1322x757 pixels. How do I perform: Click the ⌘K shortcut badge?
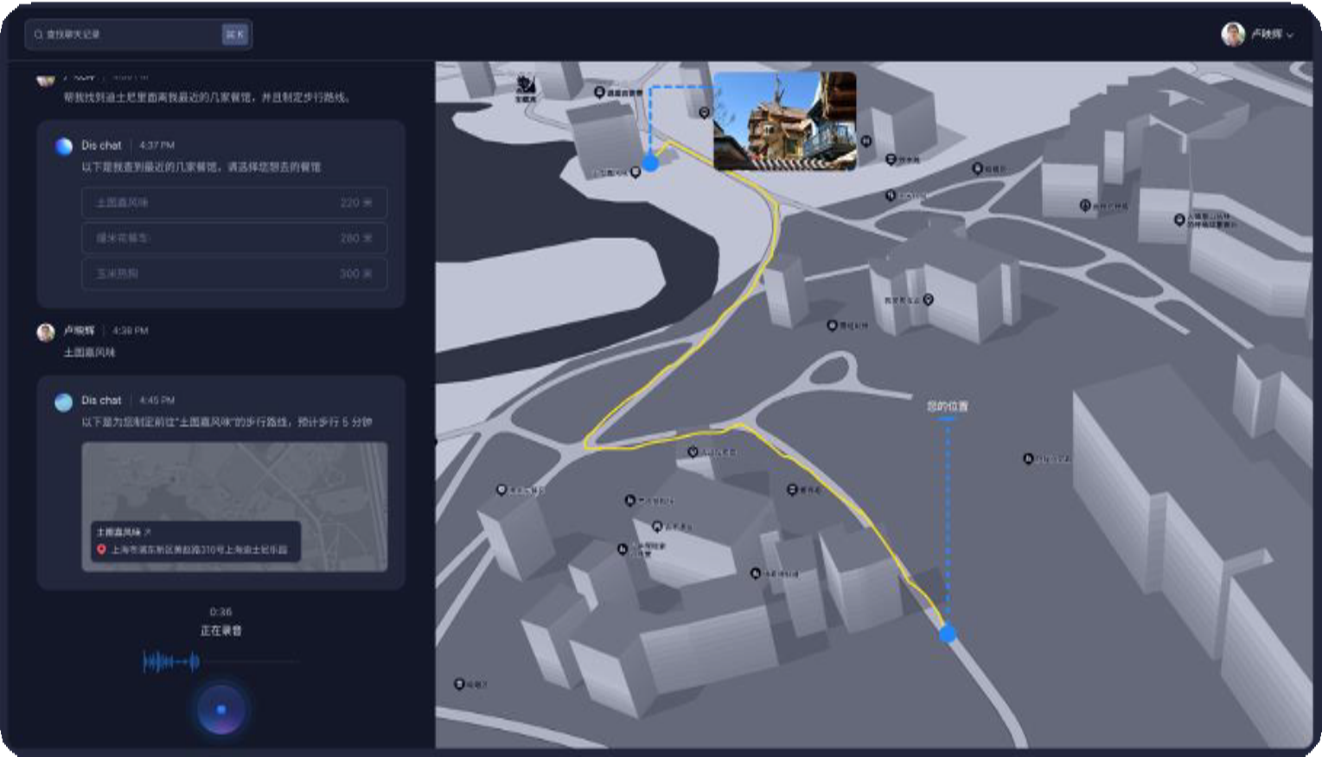235,34
